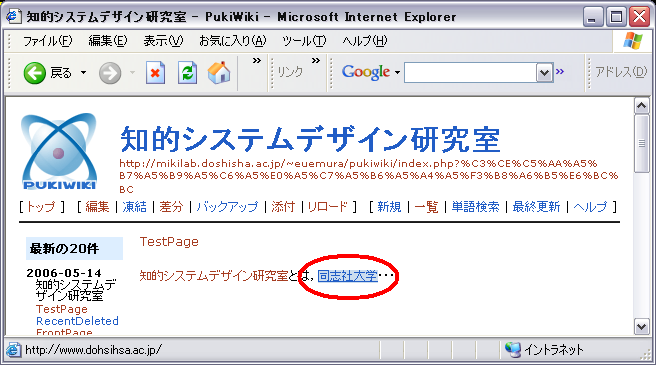Screen dimensions: 656x366
Task: Open the ファイル(F) menu
Action: pos(47,41)
